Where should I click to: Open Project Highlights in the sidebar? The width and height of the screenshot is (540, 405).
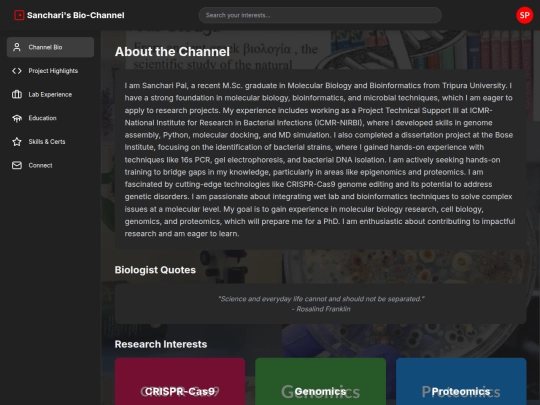[50, 71]
